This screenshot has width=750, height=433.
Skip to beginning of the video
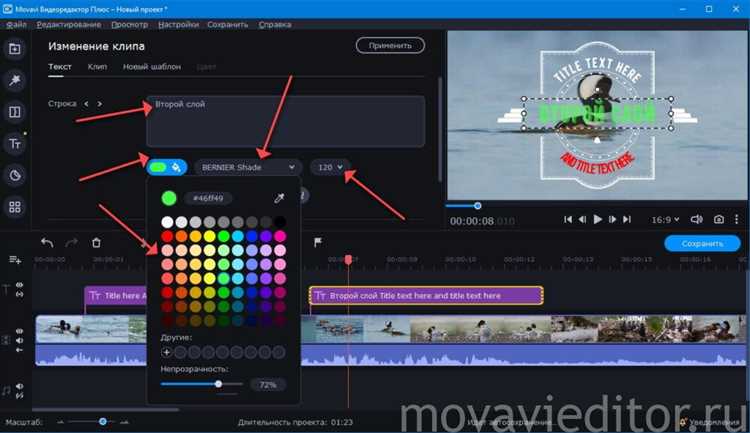click(x=568, y=219)
